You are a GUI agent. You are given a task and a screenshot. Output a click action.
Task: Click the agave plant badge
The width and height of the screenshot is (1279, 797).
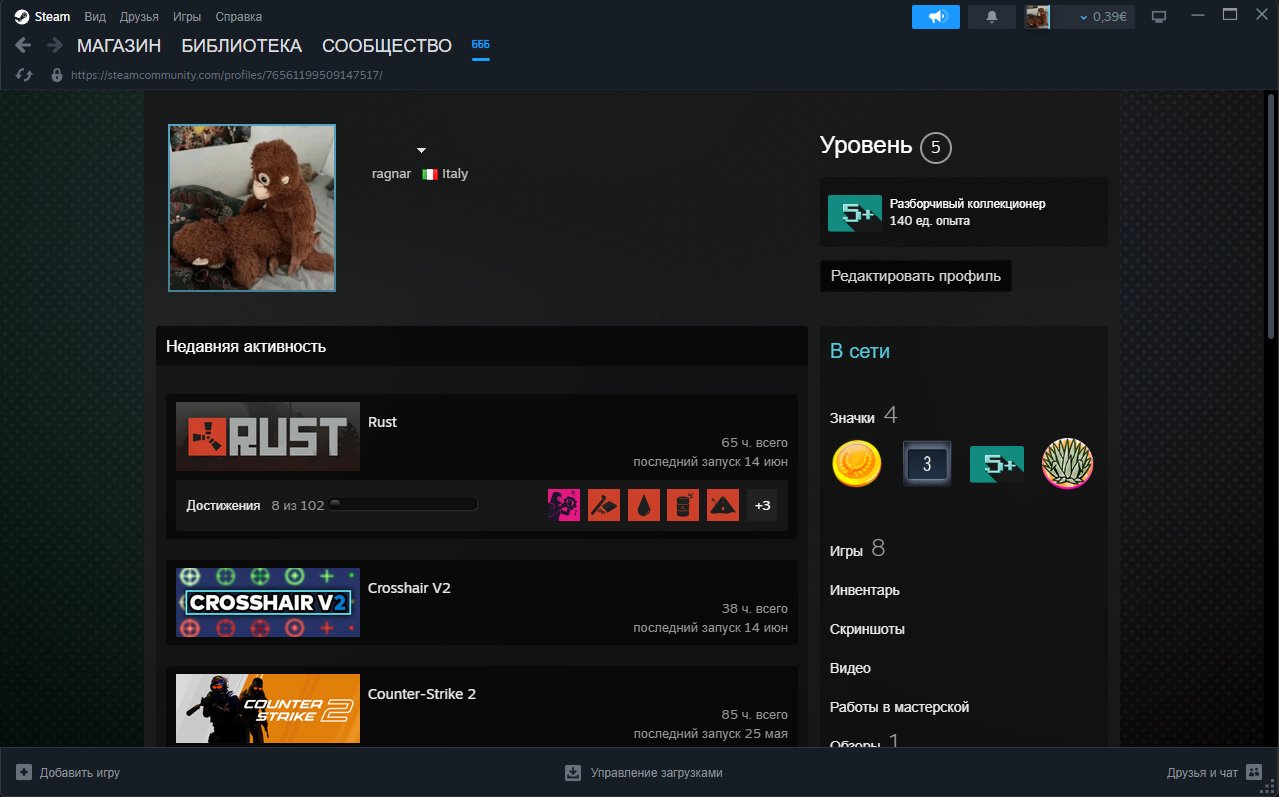pyautogui.click(x=1068, y=464)
